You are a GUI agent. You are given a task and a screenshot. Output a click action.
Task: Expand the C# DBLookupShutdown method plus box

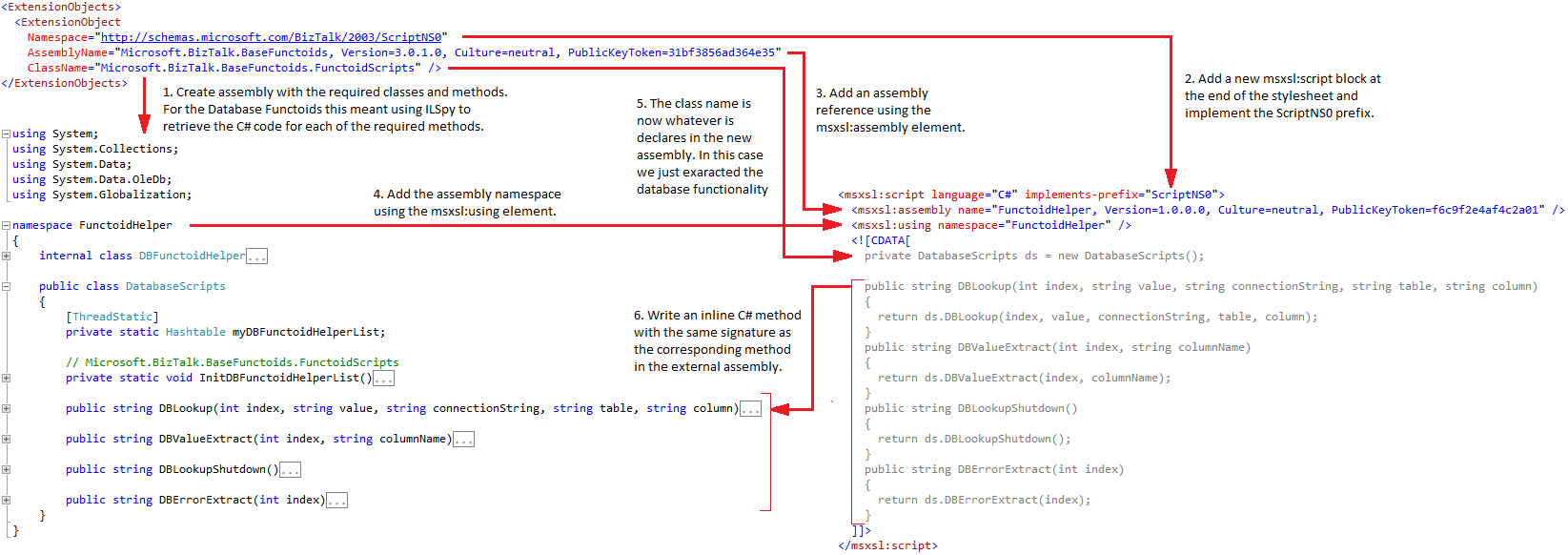coord(6,469)
